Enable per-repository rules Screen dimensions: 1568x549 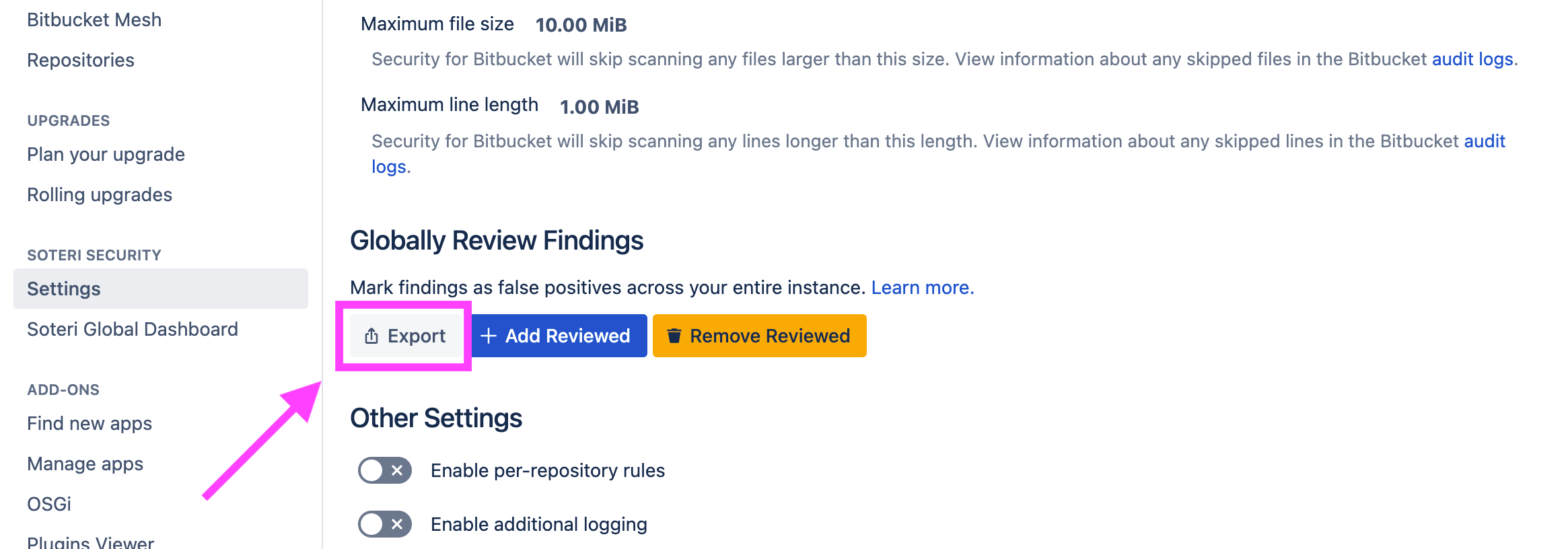384,470
